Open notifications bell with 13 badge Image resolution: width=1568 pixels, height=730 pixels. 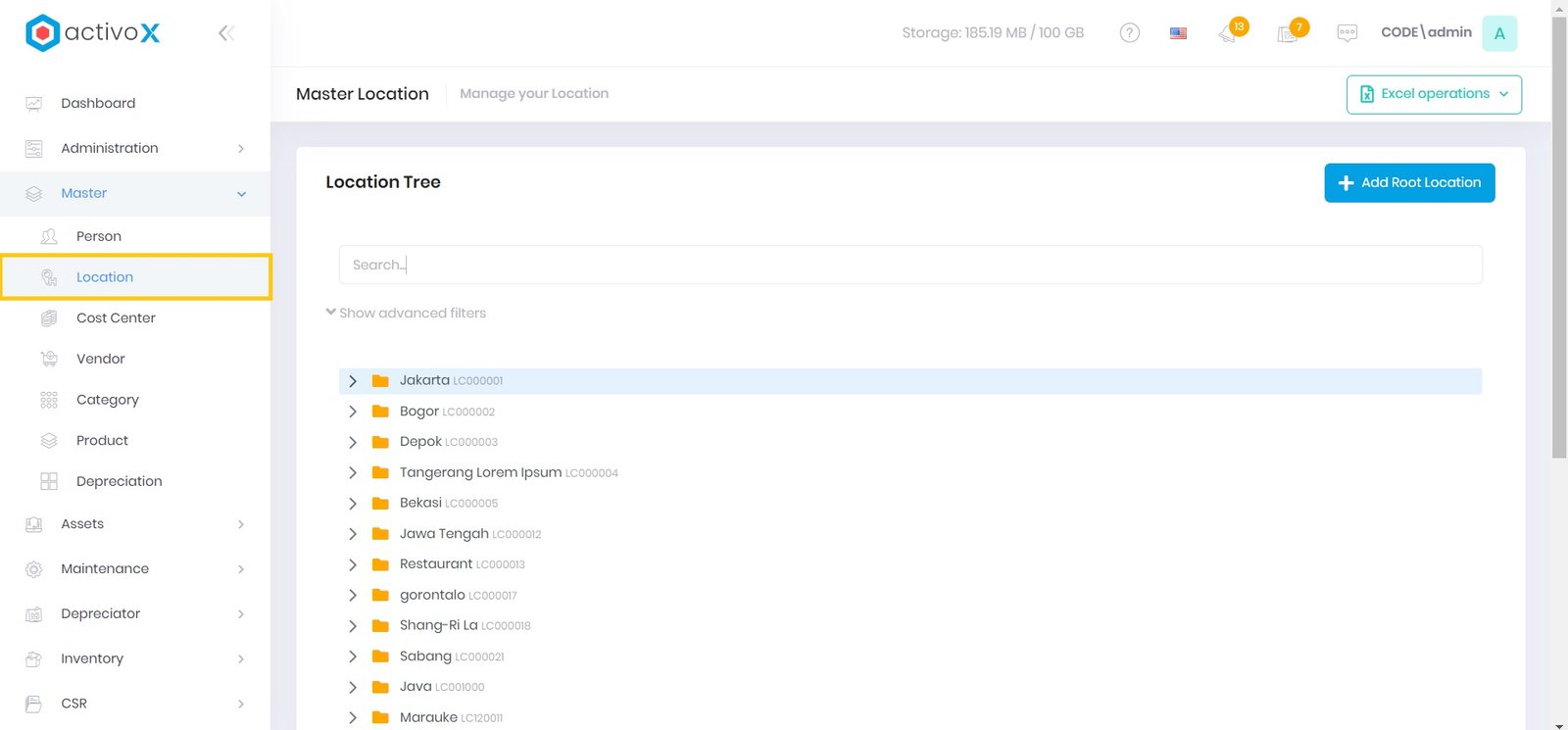coord(1229,33)
